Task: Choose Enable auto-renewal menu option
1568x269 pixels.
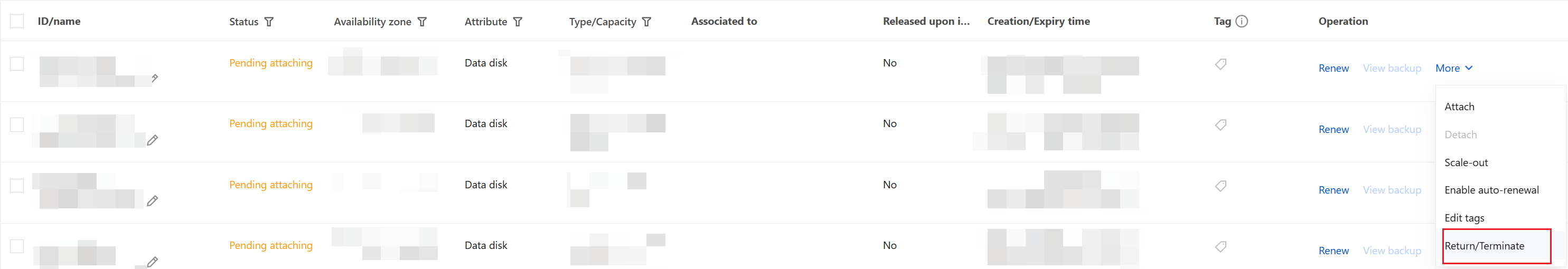Action: [x=1491, y=190]
